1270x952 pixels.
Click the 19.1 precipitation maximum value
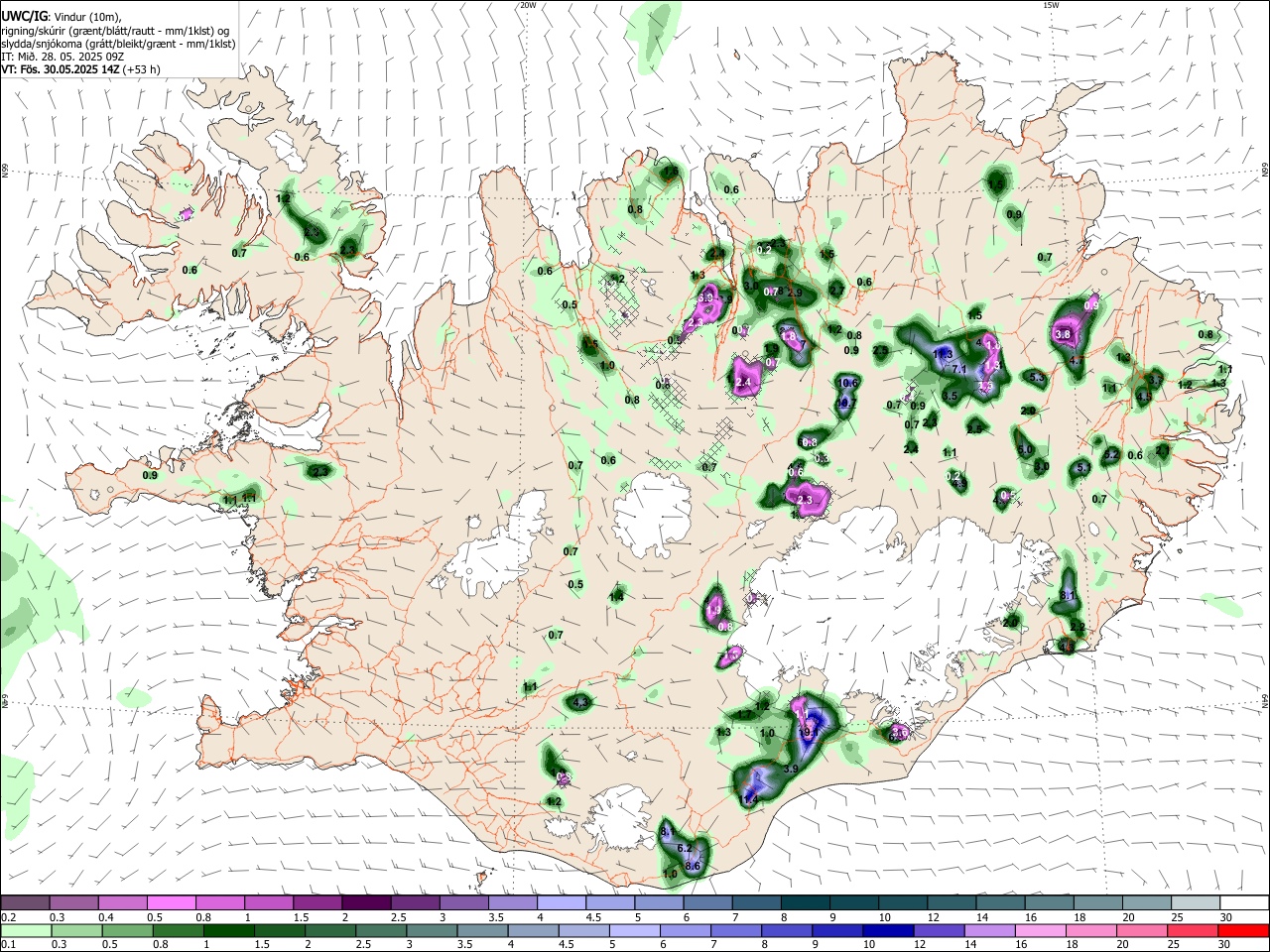(808, 733)
